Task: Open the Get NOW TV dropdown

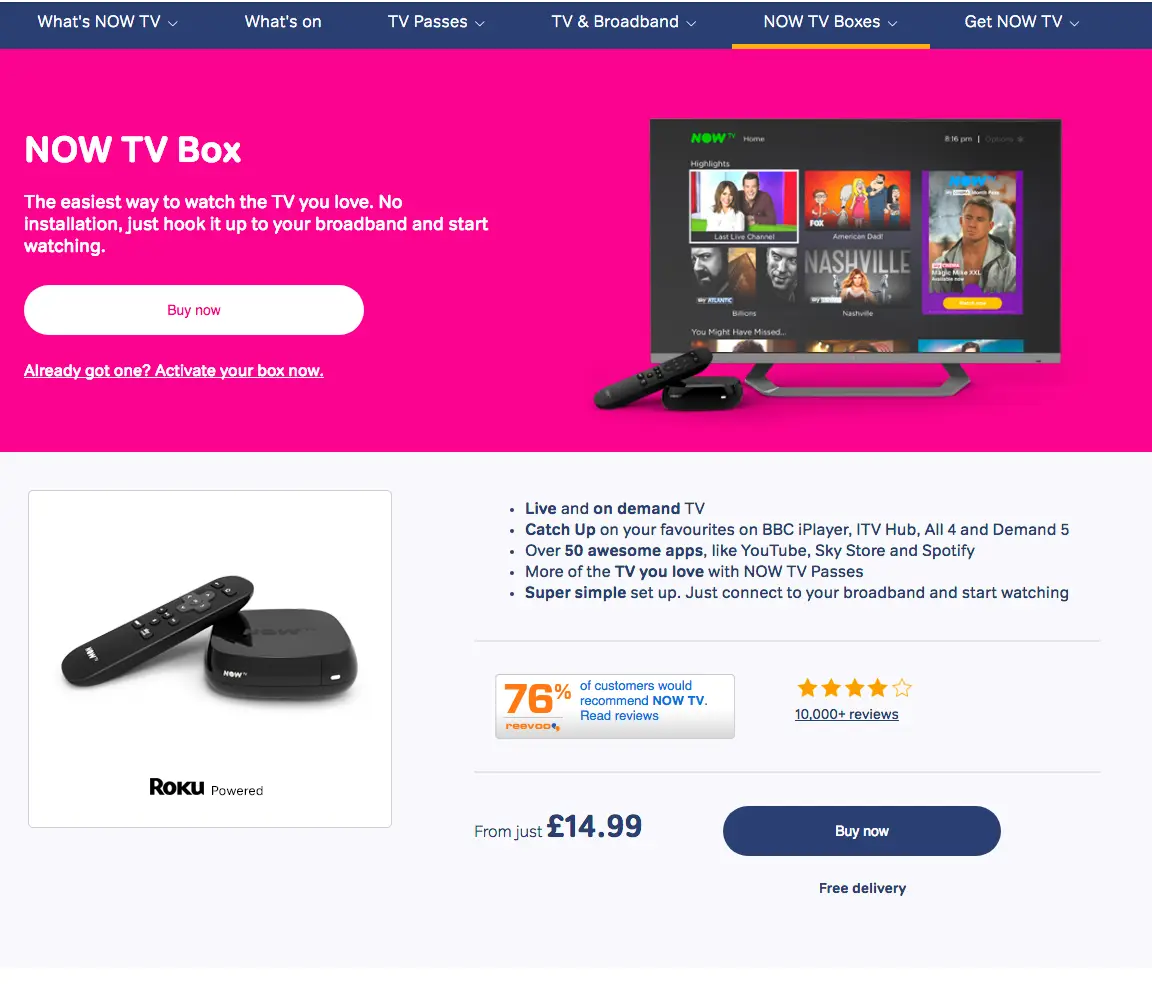Action: [1021, 22]
